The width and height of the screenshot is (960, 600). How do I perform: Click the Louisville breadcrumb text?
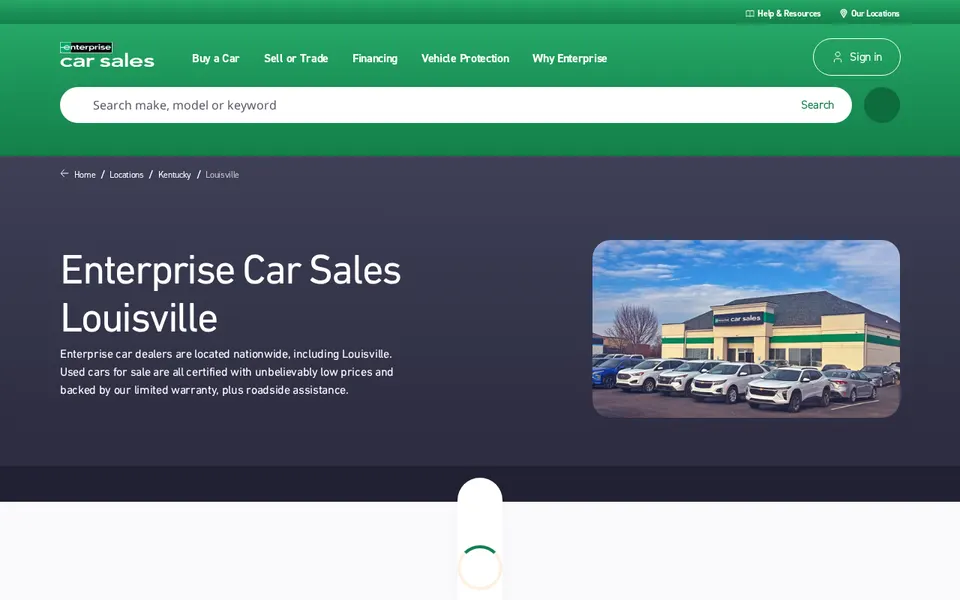222,174
